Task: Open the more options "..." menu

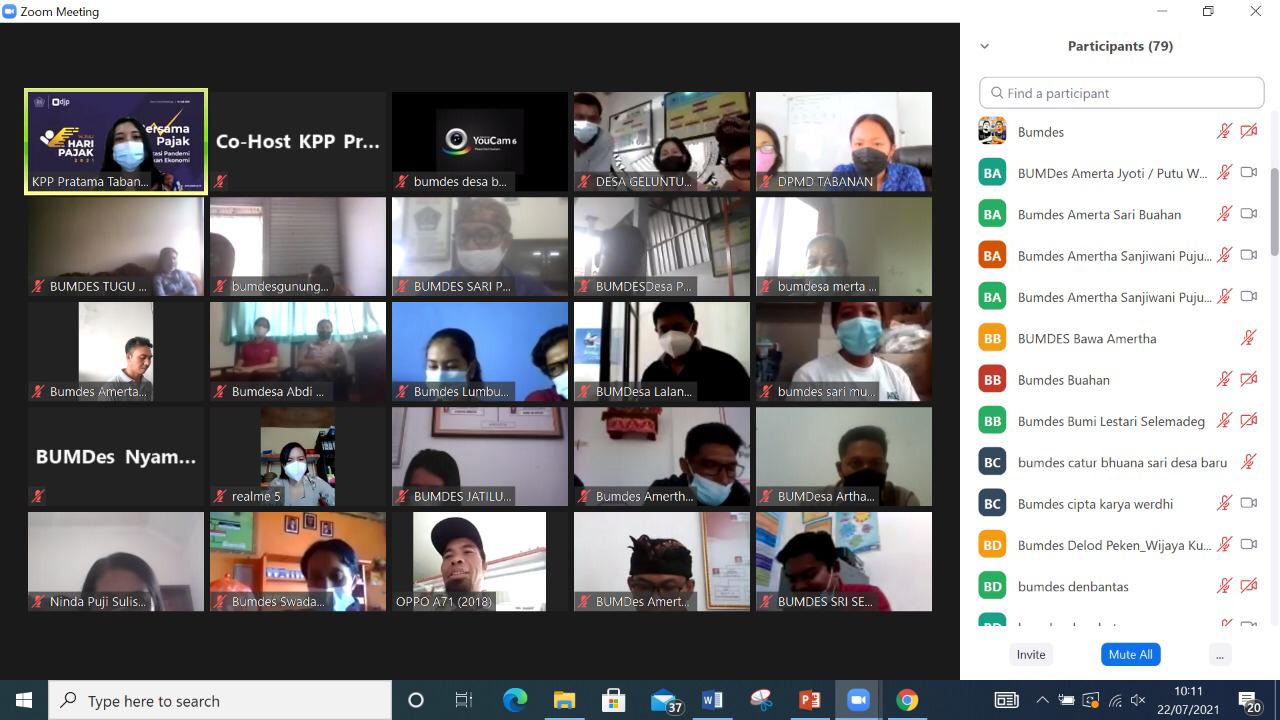Action: [1219, 654]
